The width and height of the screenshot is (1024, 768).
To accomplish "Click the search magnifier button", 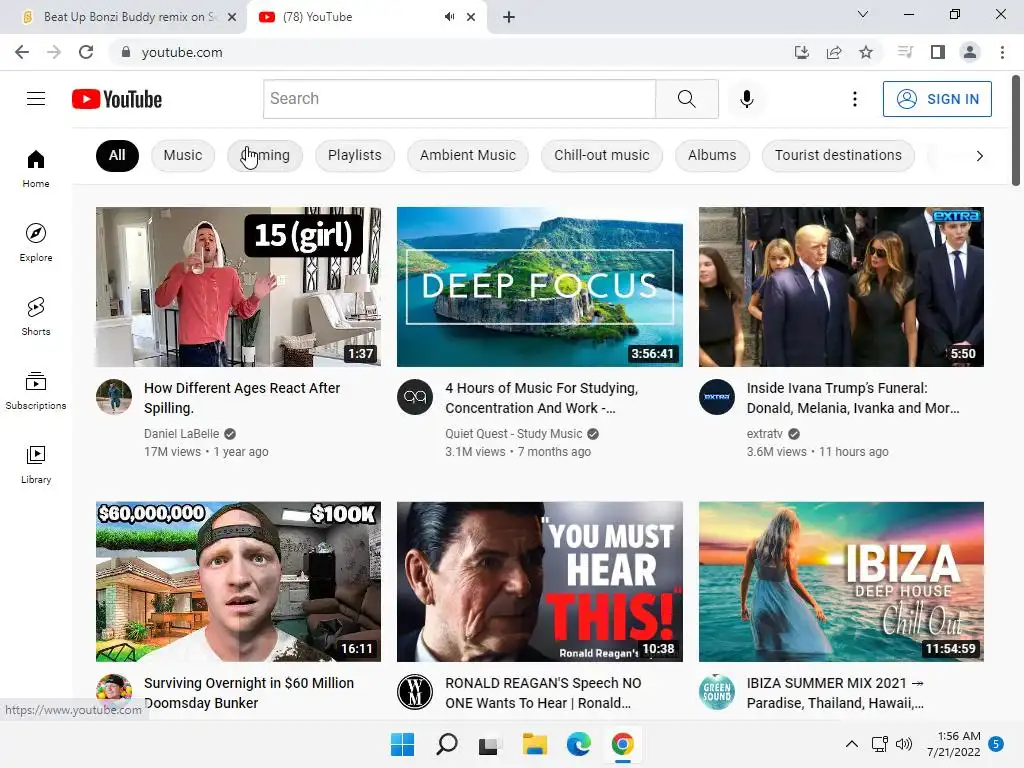I will 686,99.
